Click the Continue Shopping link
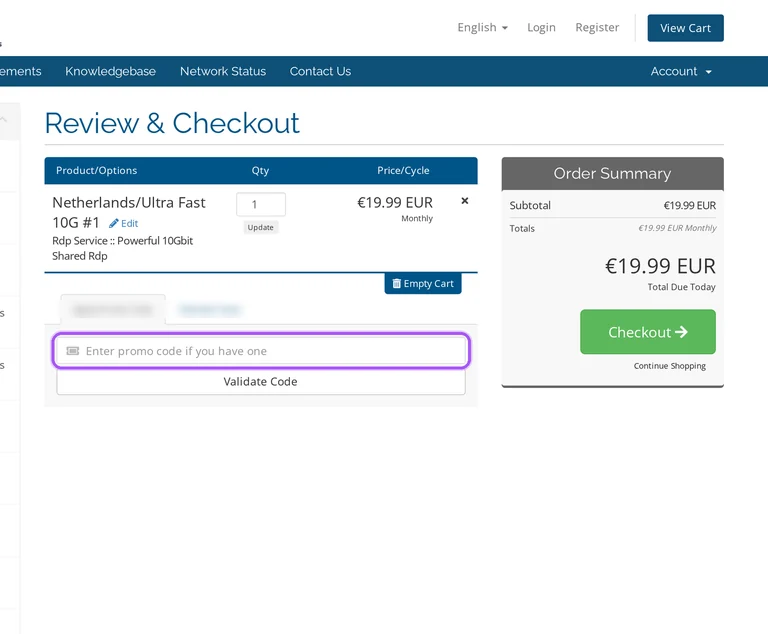The image size is (768, 634). [x=670, y=366]
